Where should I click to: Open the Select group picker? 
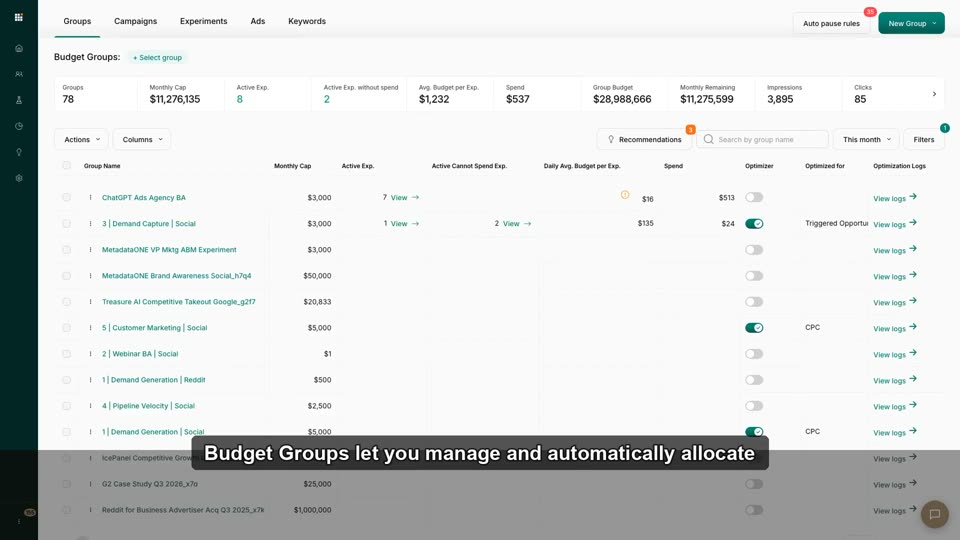157,58
